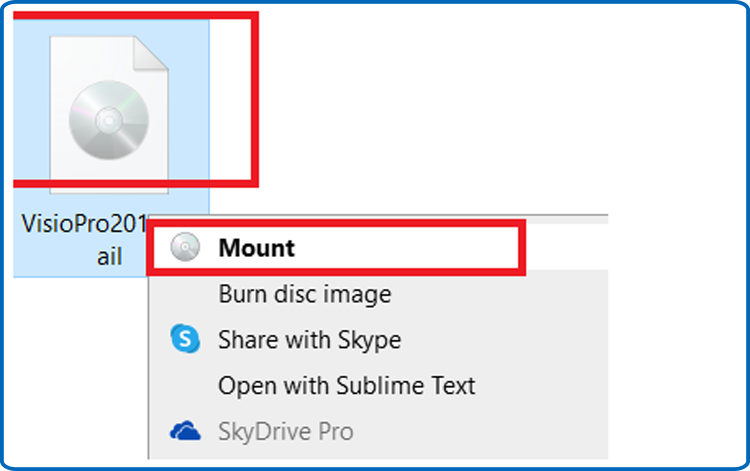Click blank icon slot beside Open with Sublime Text
The image size is (750, 471).
pyautogui.click(x=185, y=385)
